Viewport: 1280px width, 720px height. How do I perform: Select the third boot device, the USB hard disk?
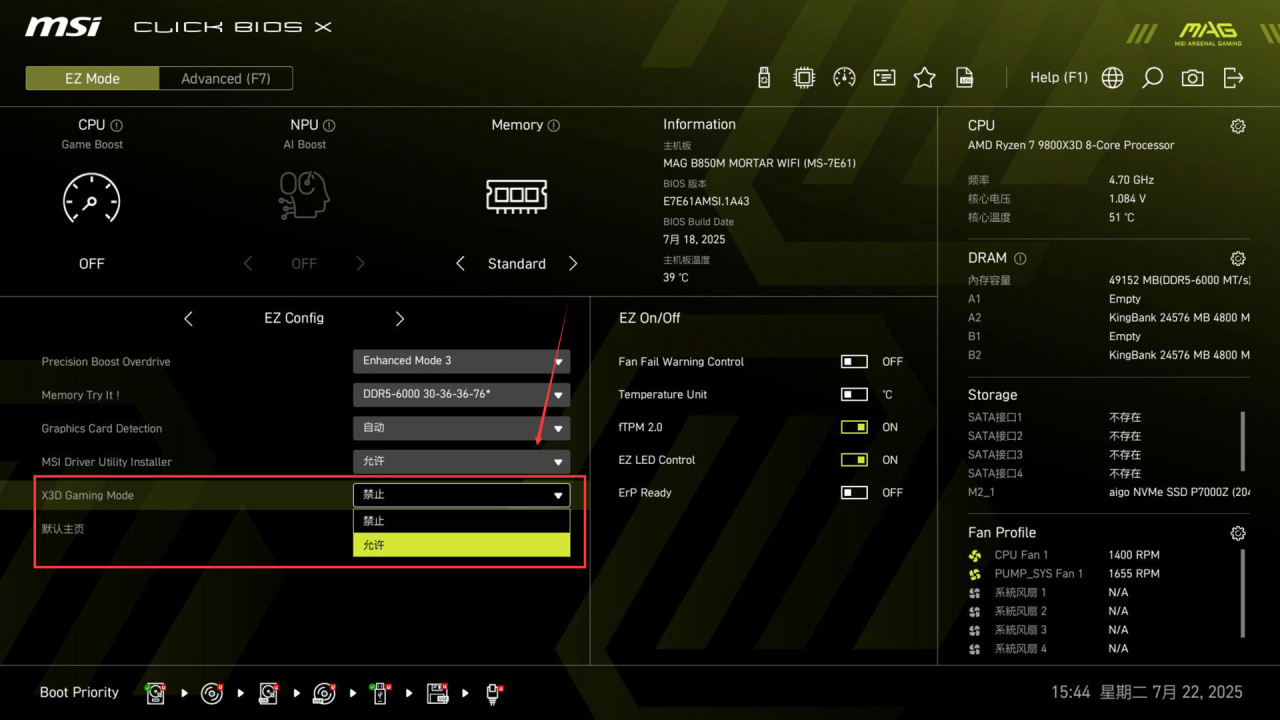(268, 693)
